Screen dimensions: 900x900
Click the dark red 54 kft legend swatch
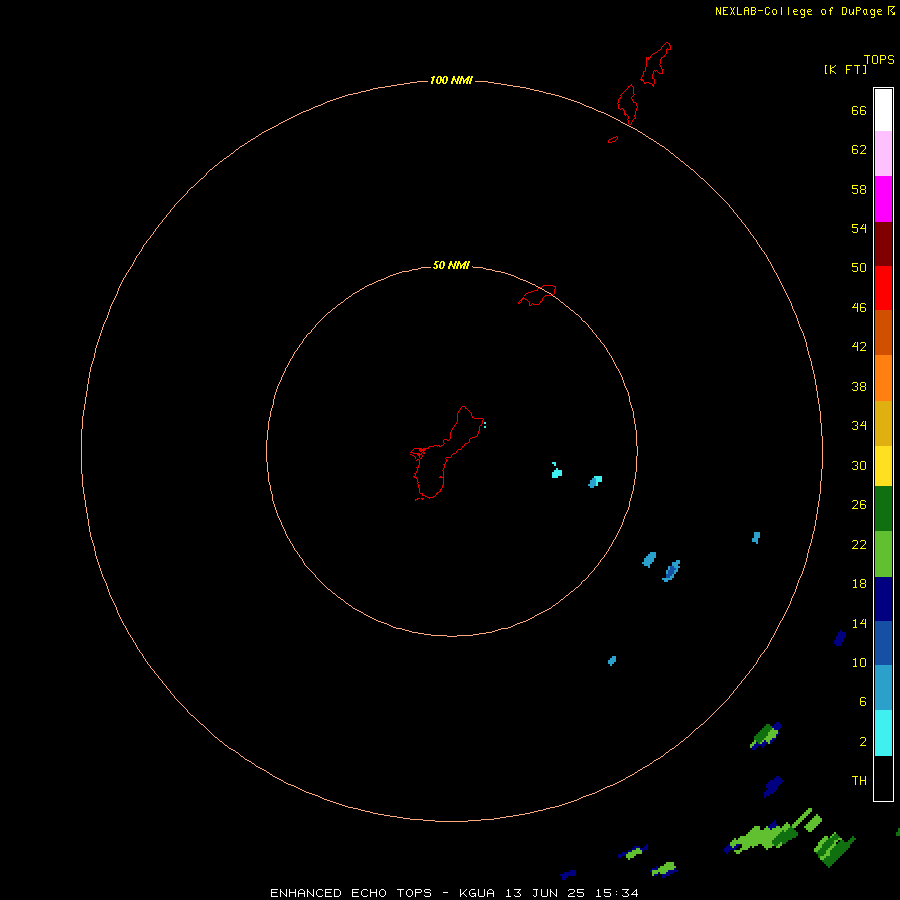click(x=883, y=243)
